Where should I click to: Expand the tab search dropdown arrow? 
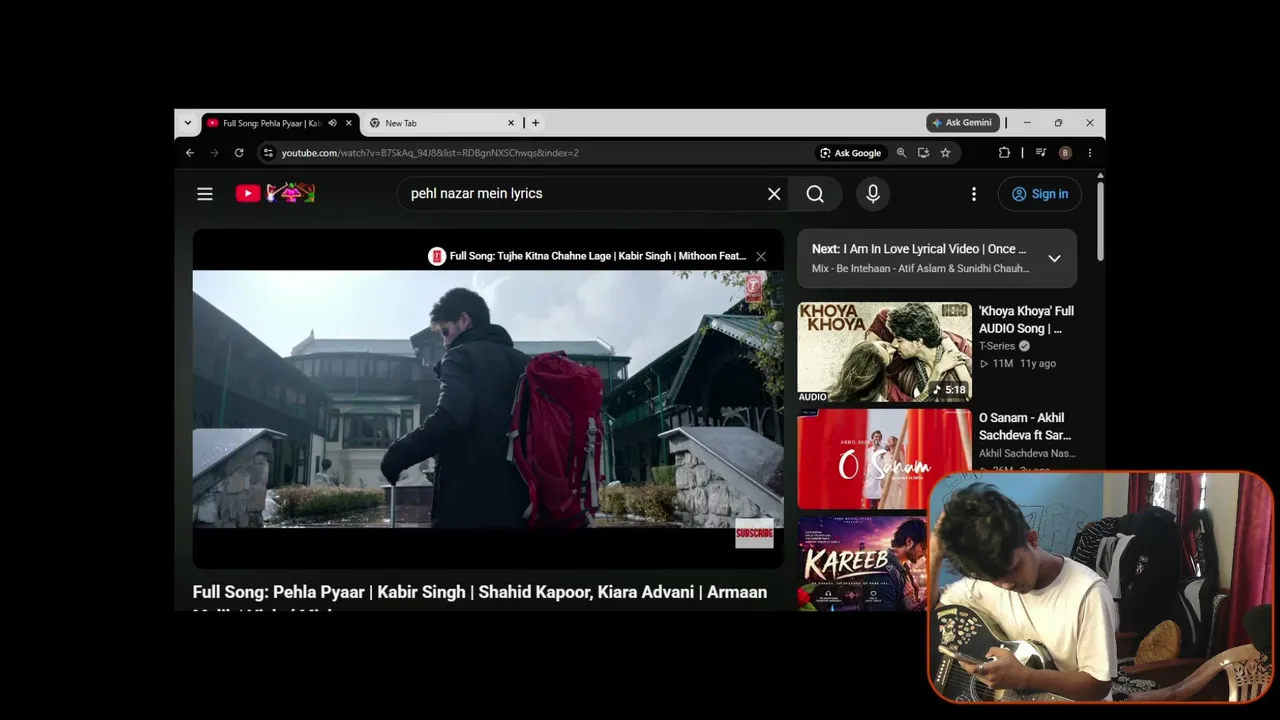[187, 123]
